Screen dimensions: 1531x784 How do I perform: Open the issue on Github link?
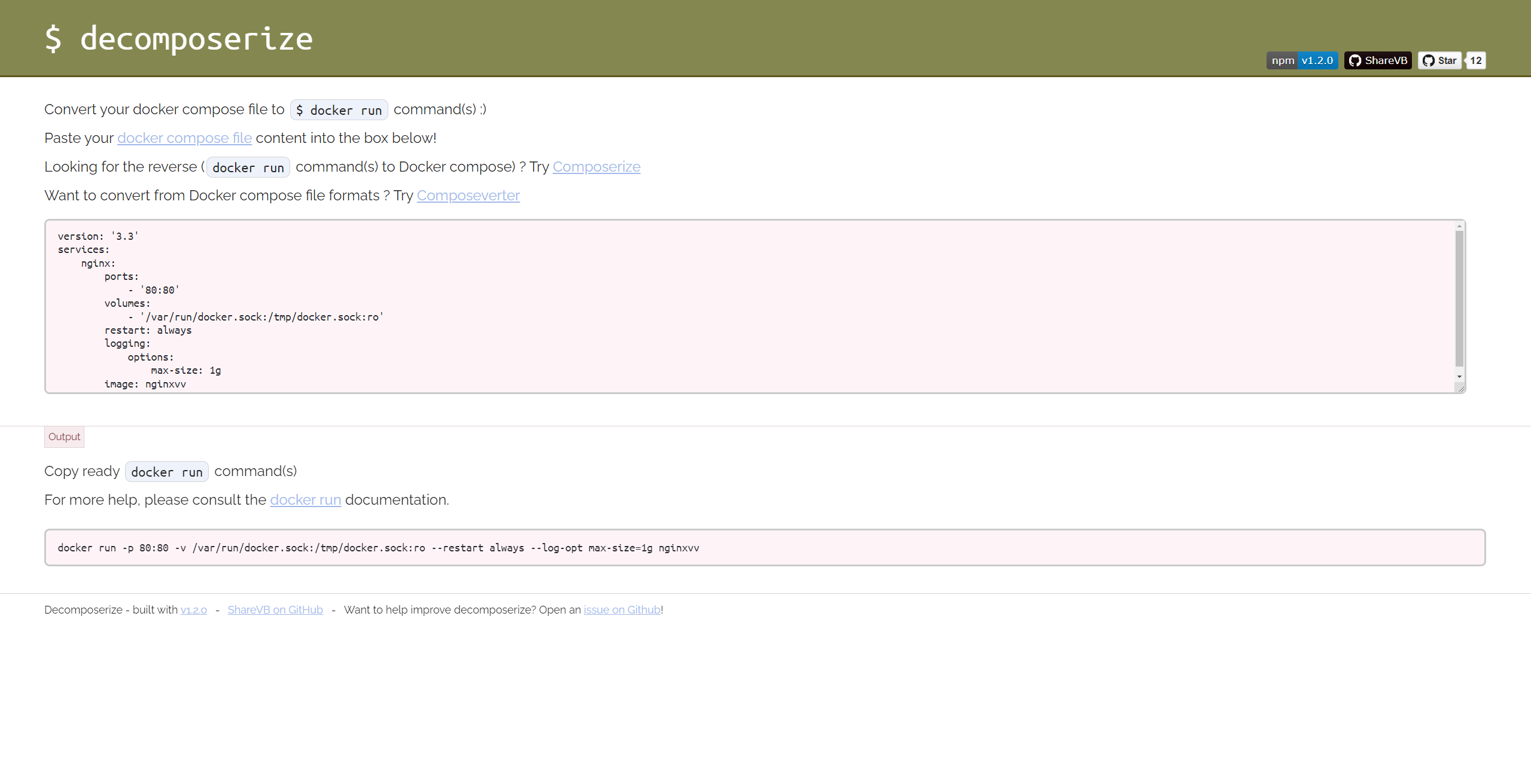coord(622,610)
